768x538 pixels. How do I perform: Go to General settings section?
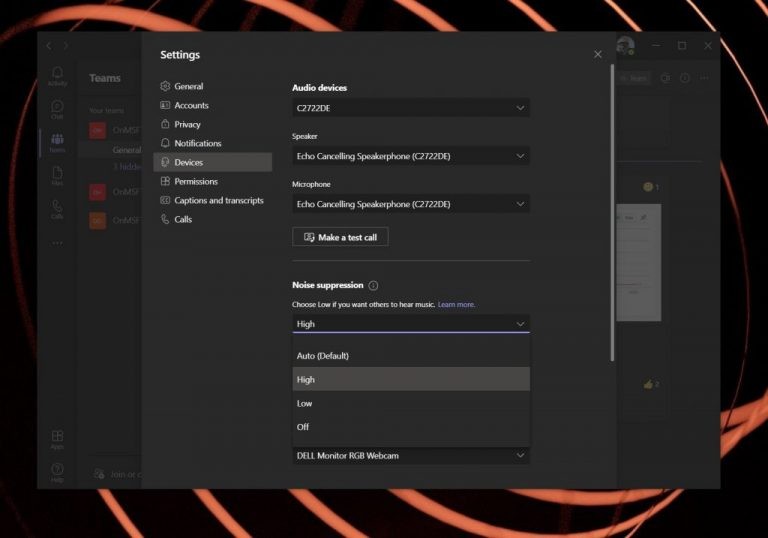click(188, 87)
